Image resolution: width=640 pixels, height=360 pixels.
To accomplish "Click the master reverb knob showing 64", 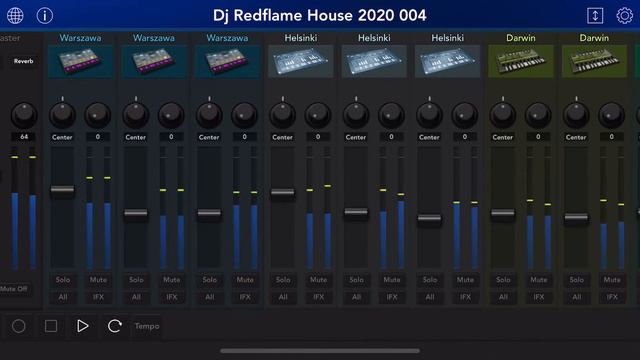I will pos(24,116).
